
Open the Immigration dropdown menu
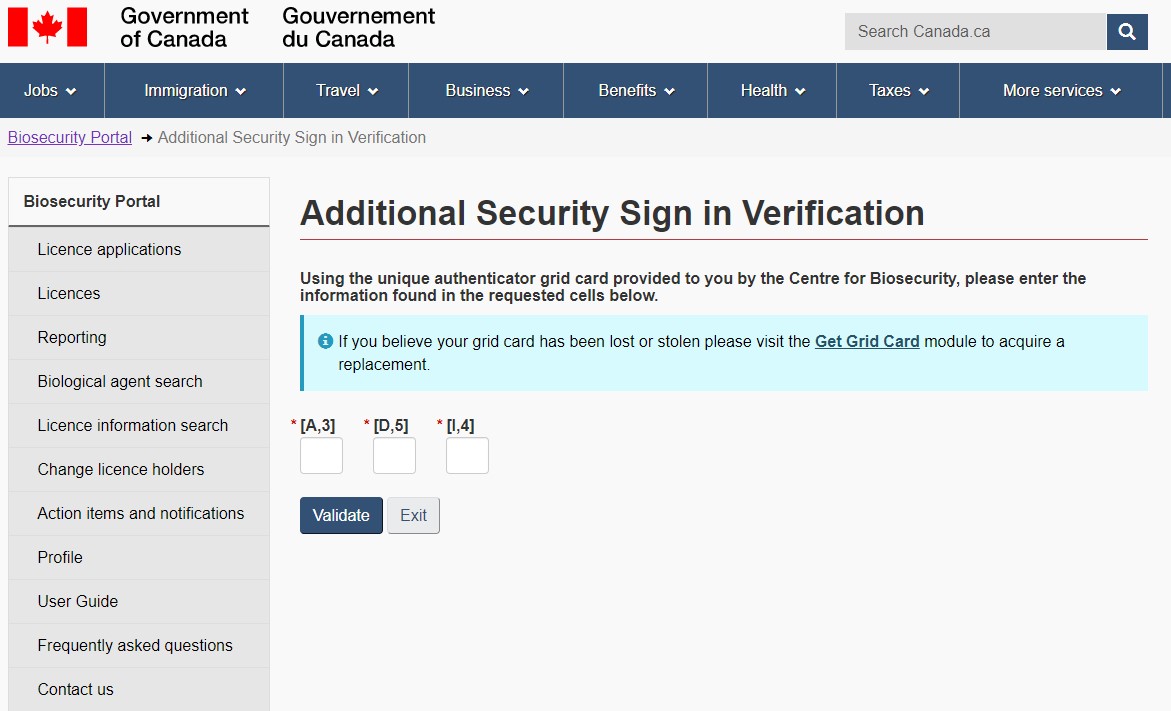194,91
